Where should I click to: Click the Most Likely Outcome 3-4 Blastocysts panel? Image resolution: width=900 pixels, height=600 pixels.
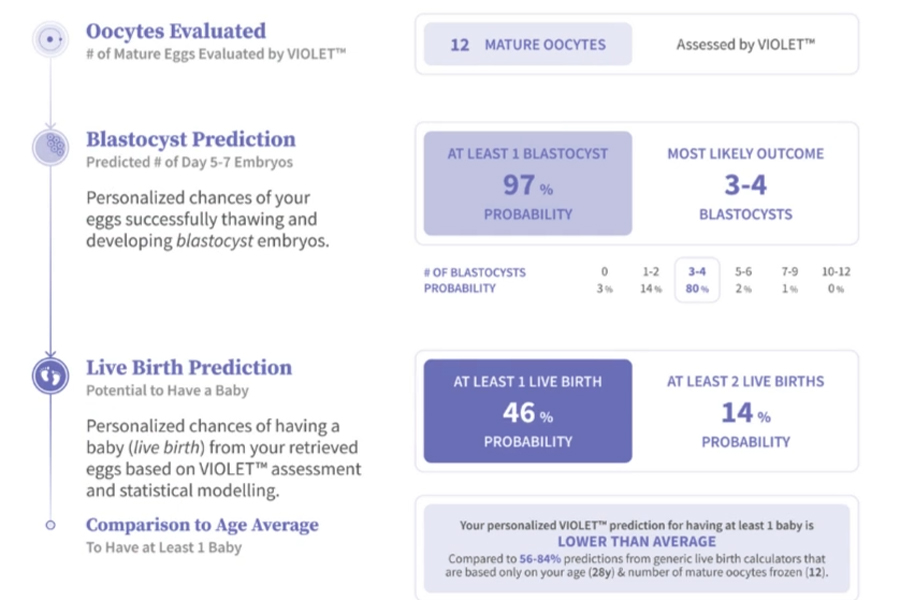(x=745, y=184)
